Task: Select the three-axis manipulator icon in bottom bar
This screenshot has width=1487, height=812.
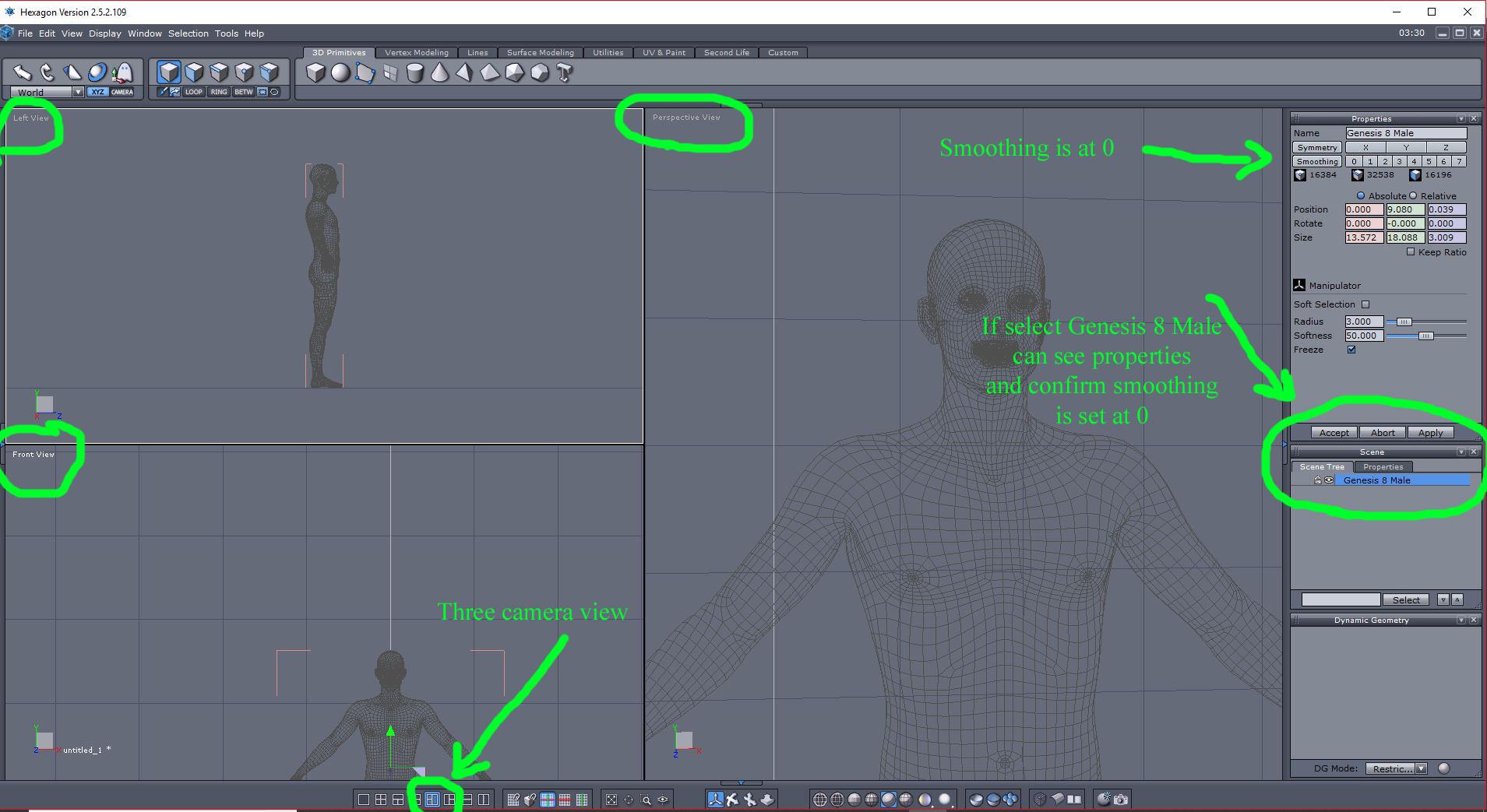Action: pyautogui.click(x=715, y=800)
